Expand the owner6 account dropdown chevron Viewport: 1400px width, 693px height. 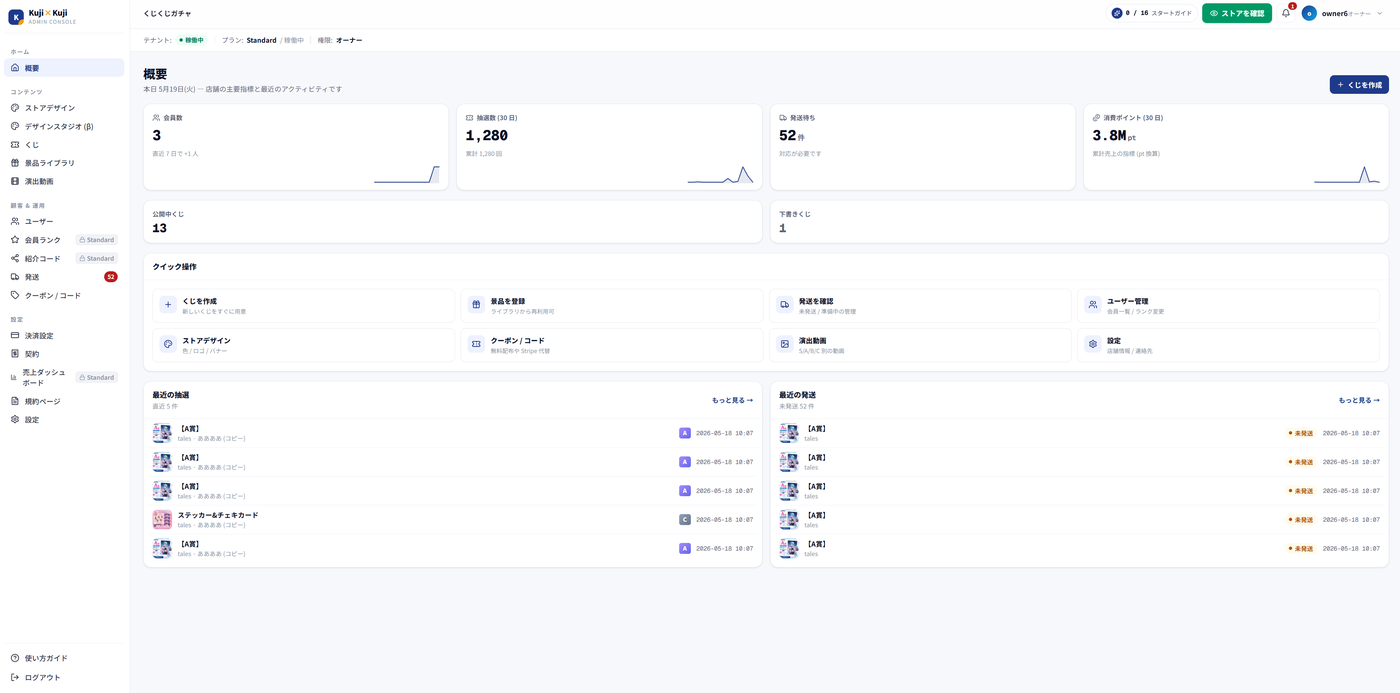1380,13
